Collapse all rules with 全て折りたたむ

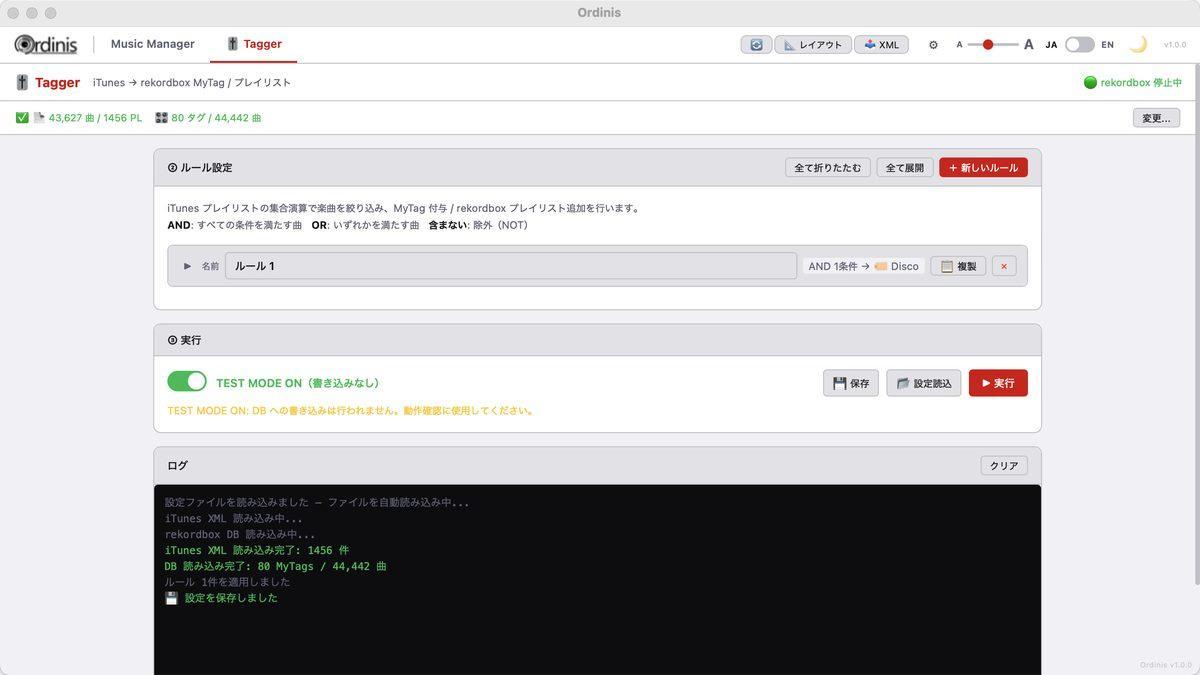pyautogui.click(x=827, y=168)
